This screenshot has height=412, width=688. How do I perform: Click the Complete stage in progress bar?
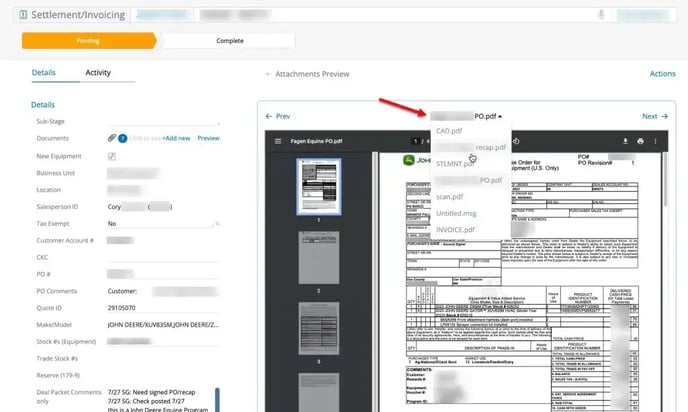click(x=229, y=40)
